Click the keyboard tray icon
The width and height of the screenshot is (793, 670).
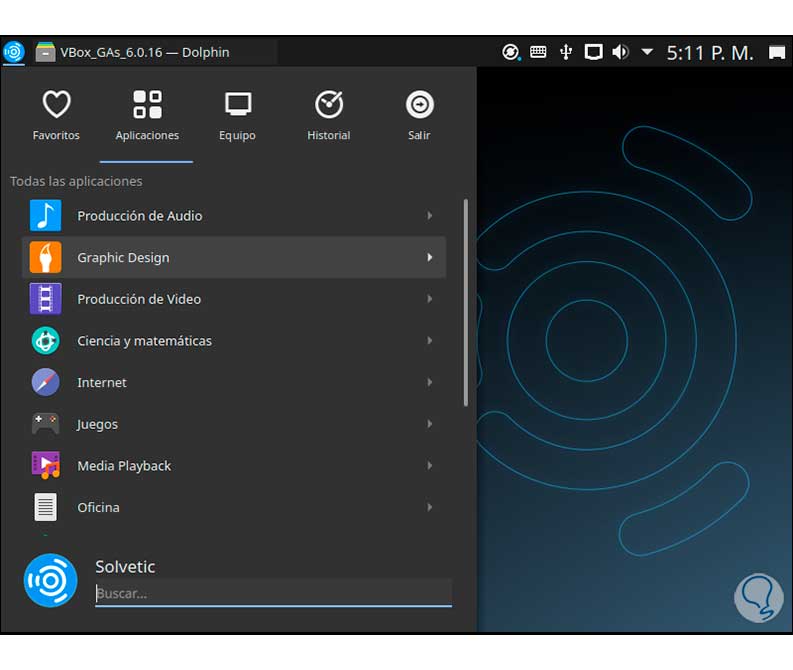click(x=538, y=52)
